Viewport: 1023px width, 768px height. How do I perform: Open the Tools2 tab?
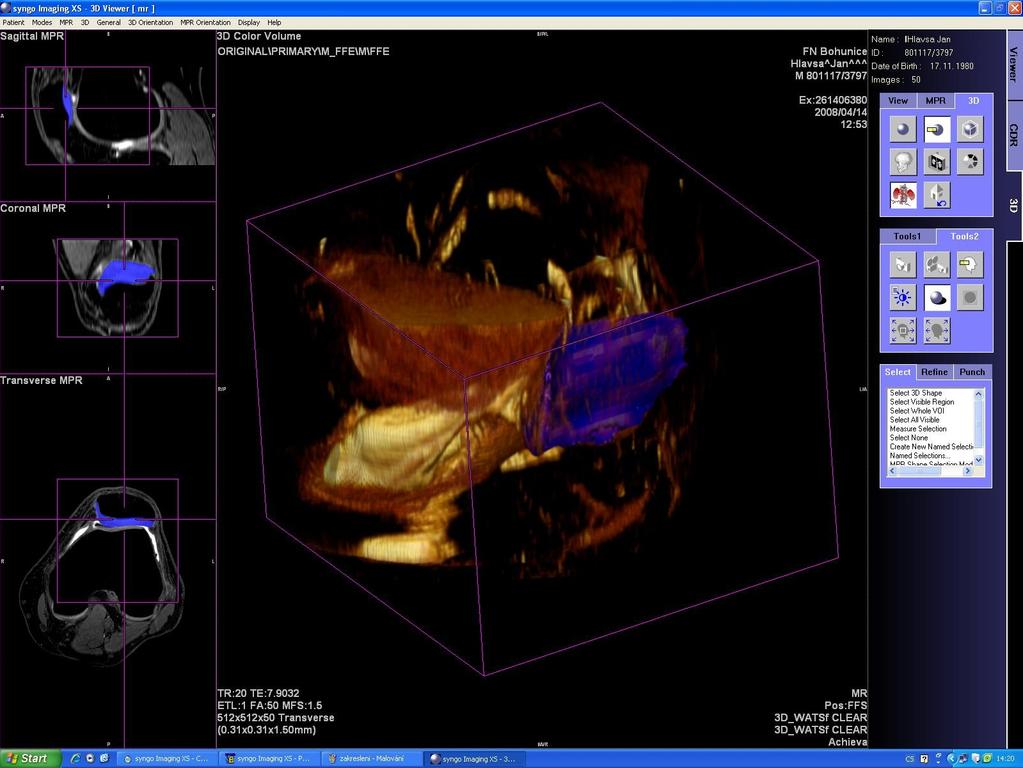point(964,236)
